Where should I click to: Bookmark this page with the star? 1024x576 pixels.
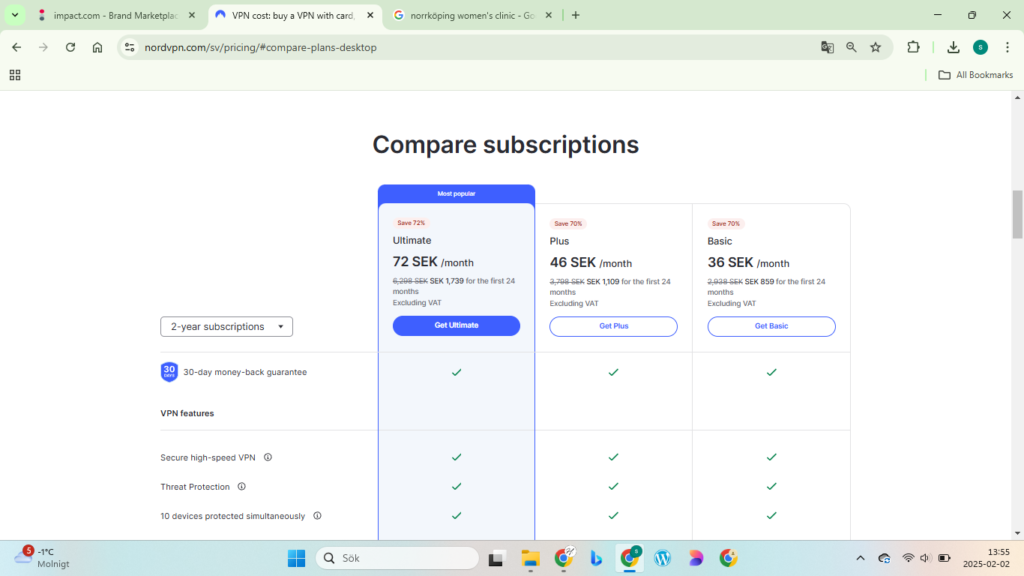[876, 47]
